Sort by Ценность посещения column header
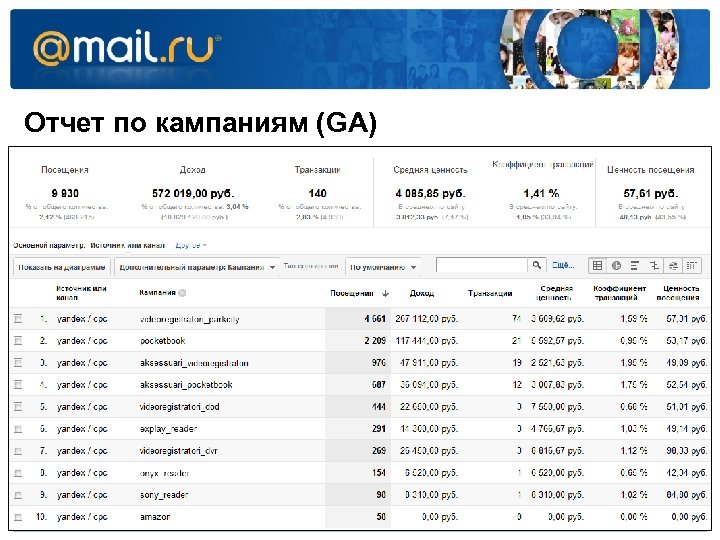720x540 pixels. click(x=679, y=293)
